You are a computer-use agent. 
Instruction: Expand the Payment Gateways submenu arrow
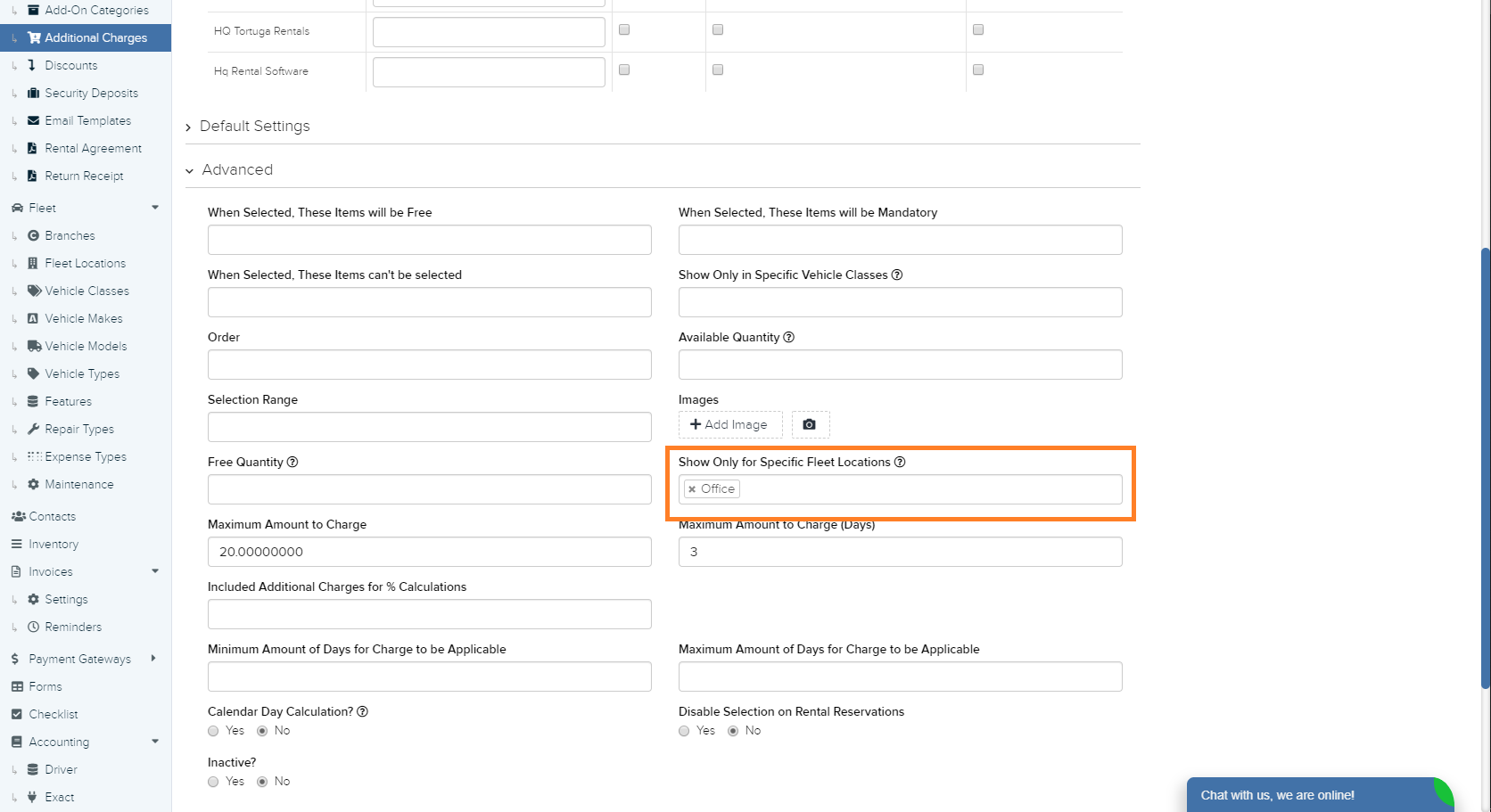153,659
